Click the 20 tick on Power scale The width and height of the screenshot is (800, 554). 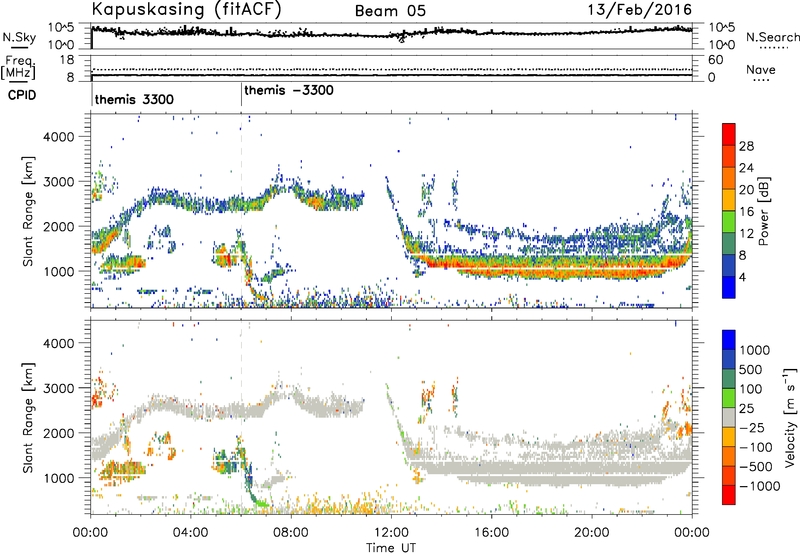pos(746,190)
